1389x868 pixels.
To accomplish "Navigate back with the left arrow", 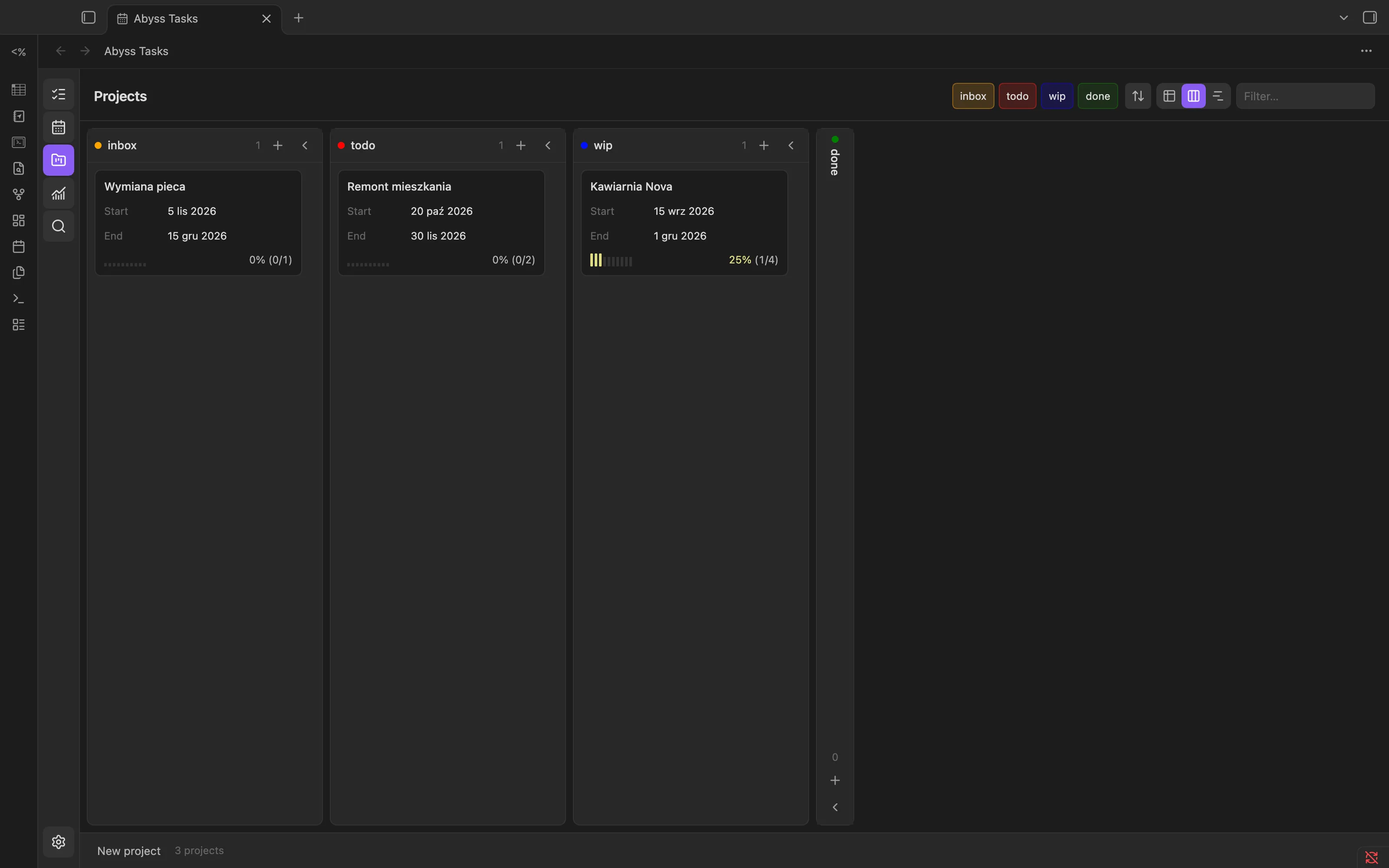I will (x=60, y=51).
